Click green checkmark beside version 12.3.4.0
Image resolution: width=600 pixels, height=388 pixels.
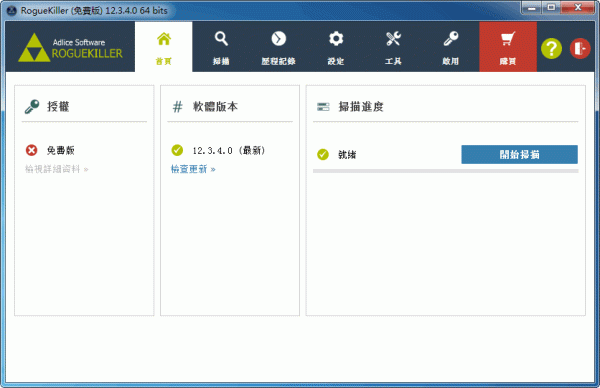(177, 150)
